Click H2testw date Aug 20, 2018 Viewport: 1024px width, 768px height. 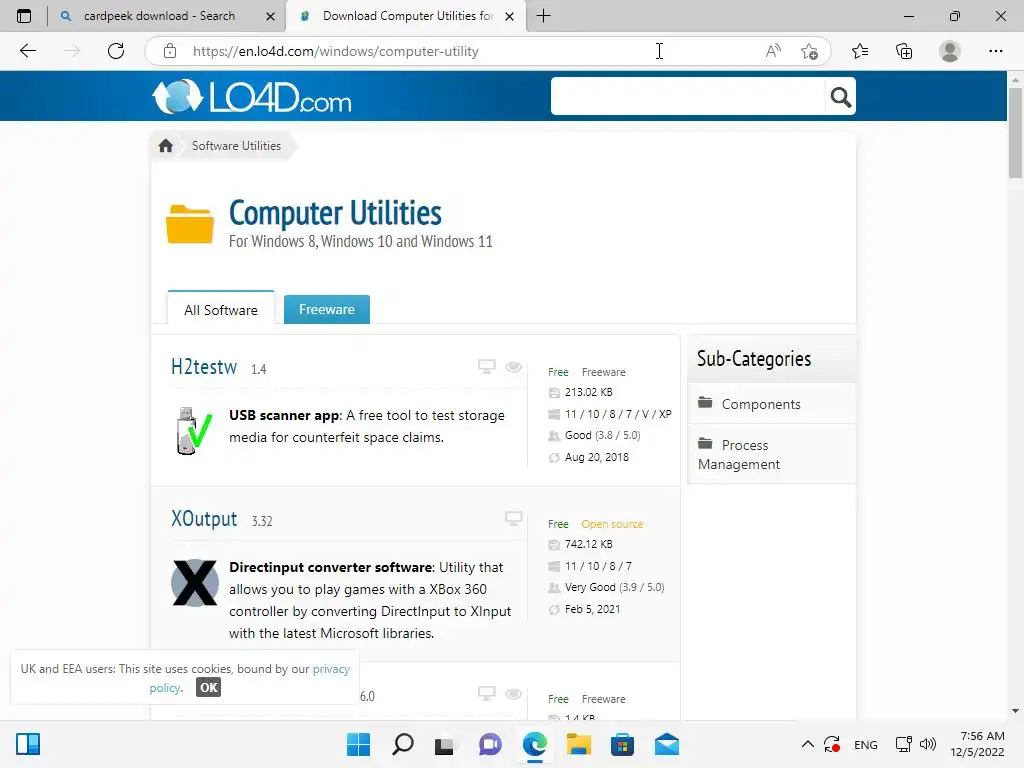click(596, 457)
